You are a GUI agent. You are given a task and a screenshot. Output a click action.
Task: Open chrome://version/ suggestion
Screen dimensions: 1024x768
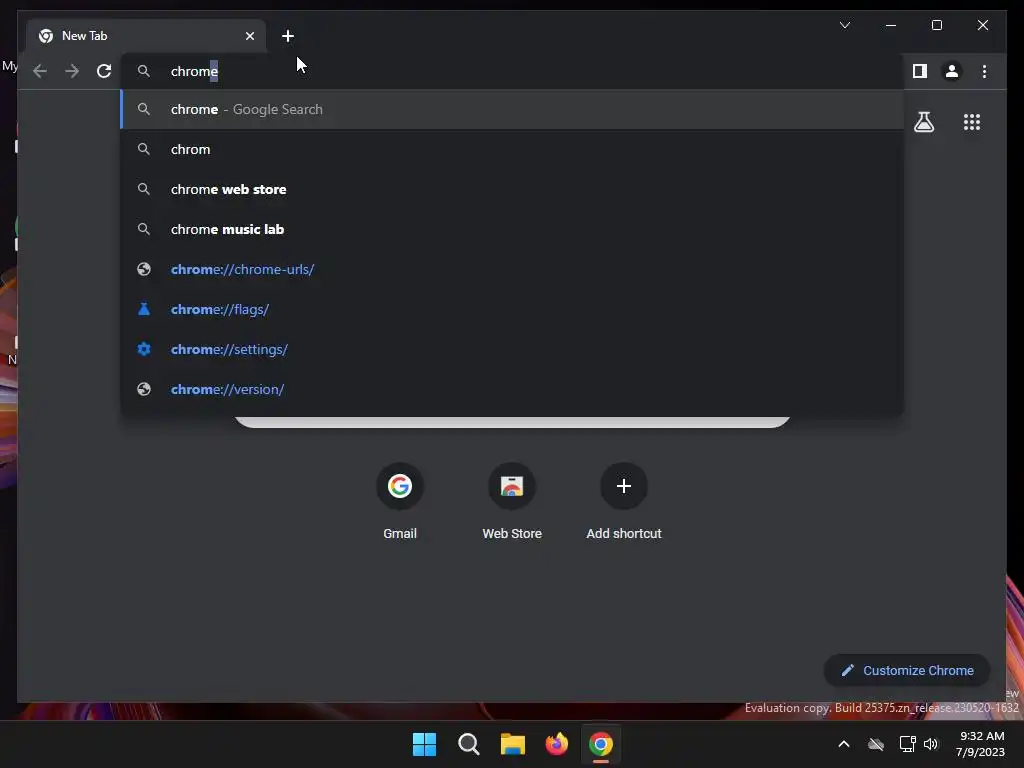click(513, 389)
